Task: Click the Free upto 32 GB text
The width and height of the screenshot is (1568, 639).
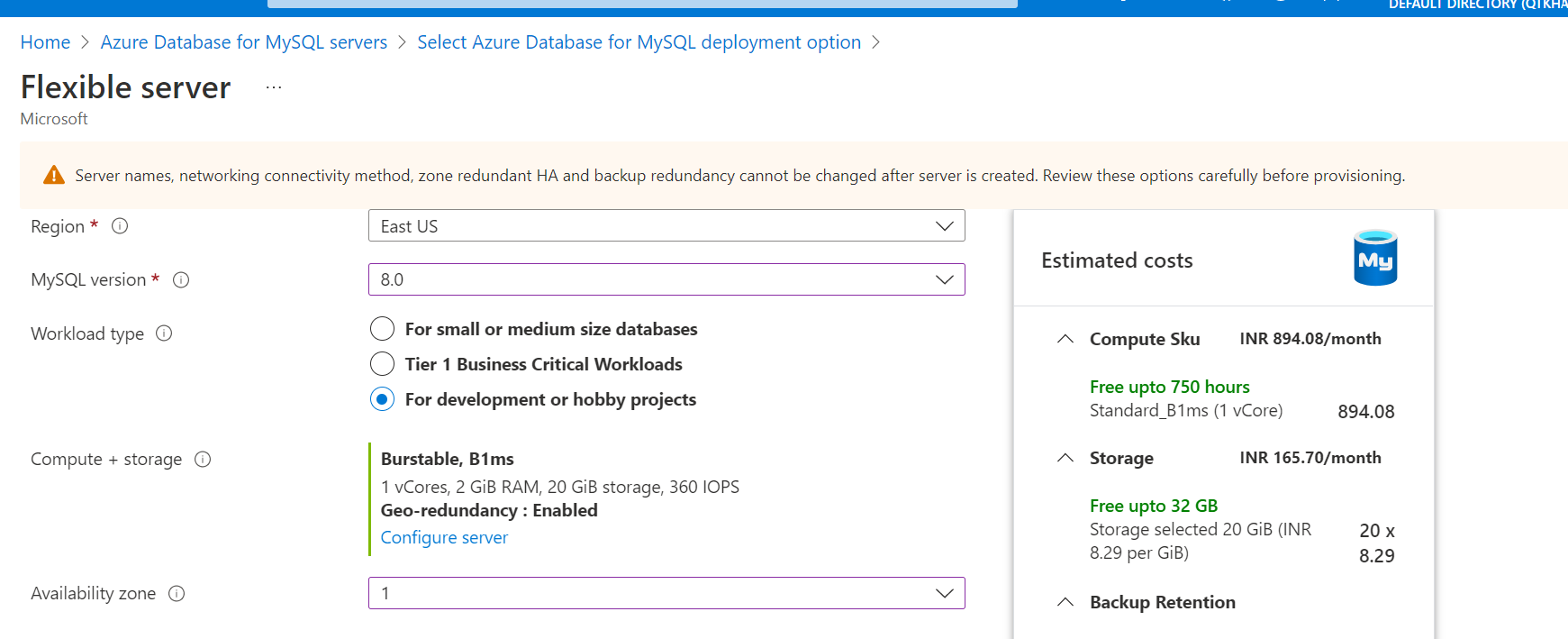Action: pos(1154,506)
